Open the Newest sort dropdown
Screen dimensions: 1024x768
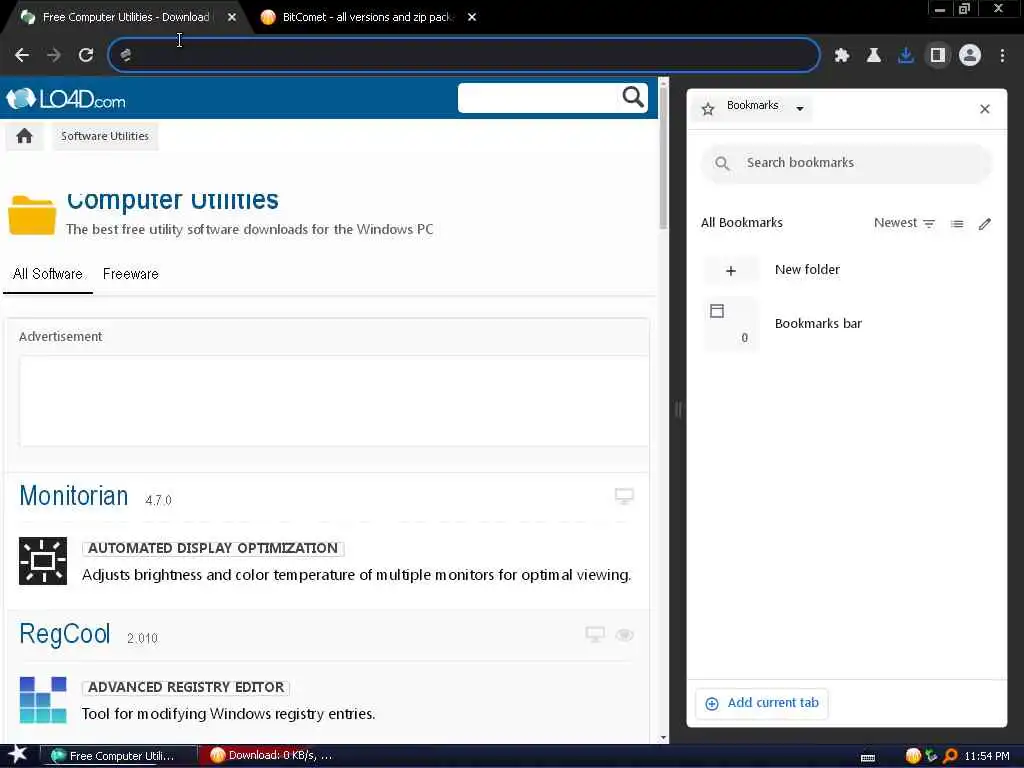pyautogui.click(x=904, y=223)
